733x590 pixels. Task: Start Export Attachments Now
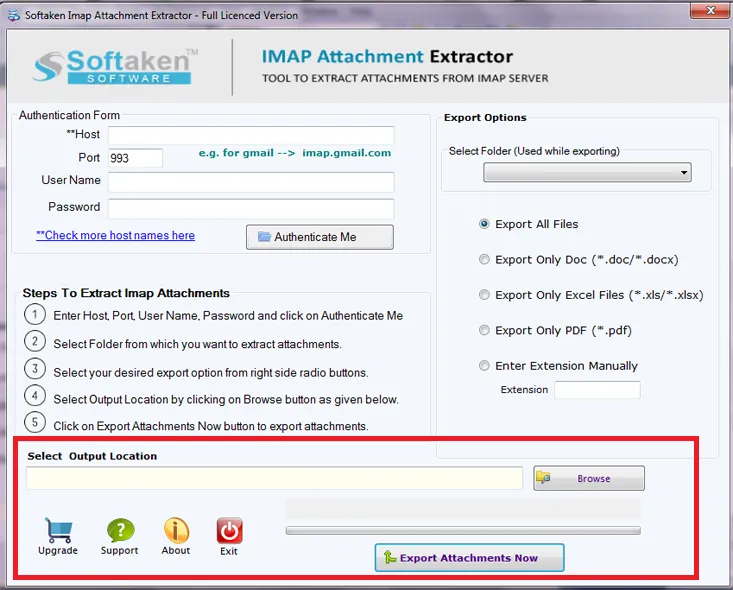[x=469, y=558]
